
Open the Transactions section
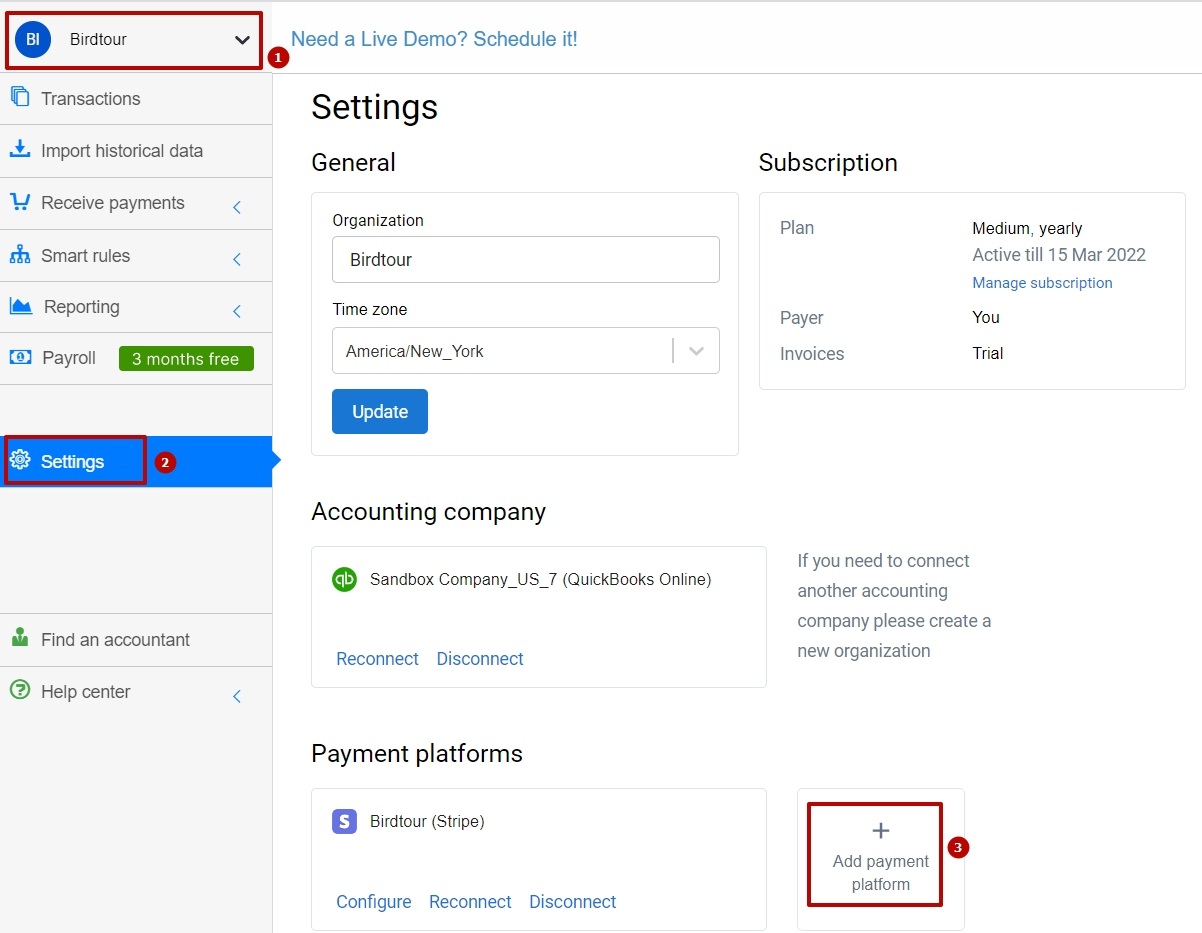click(x=90, y=98)
